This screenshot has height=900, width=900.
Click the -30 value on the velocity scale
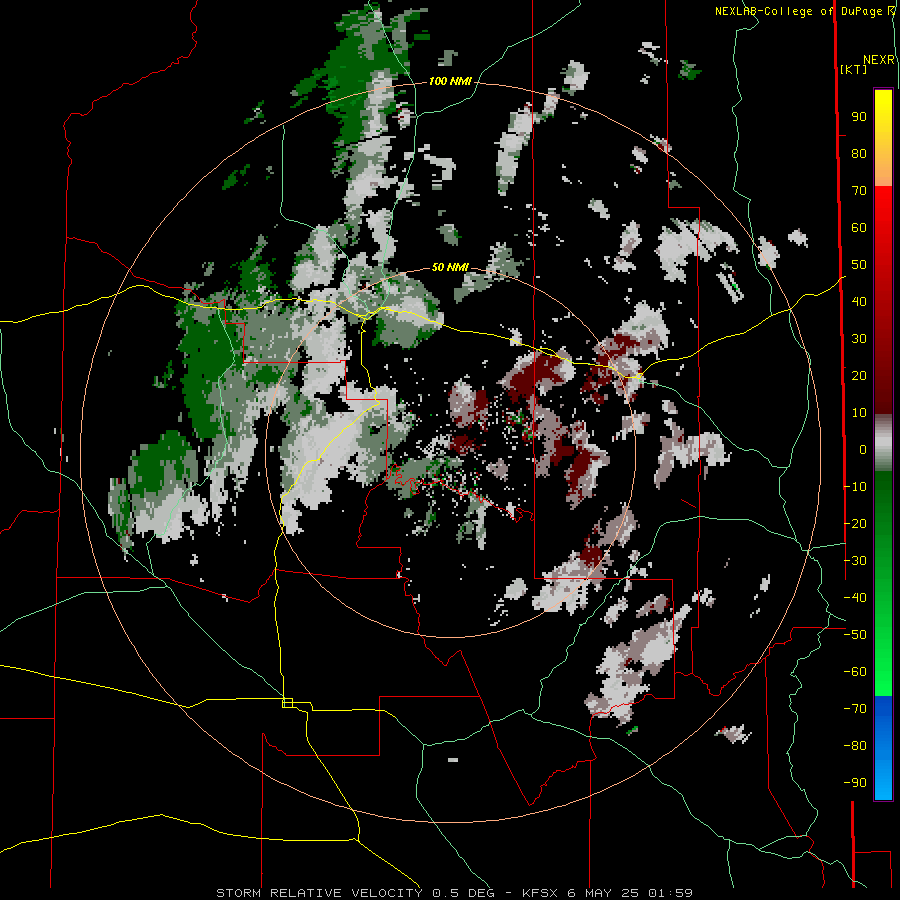[855, 561]
